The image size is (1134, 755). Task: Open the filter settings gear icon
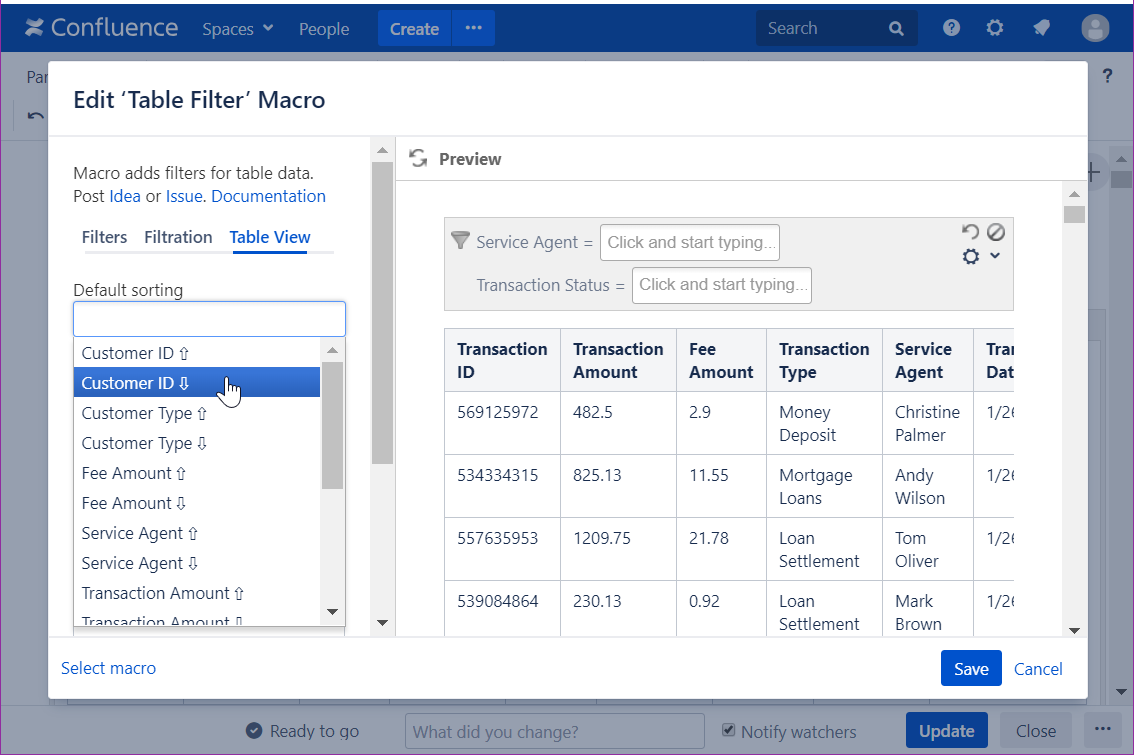971,257
